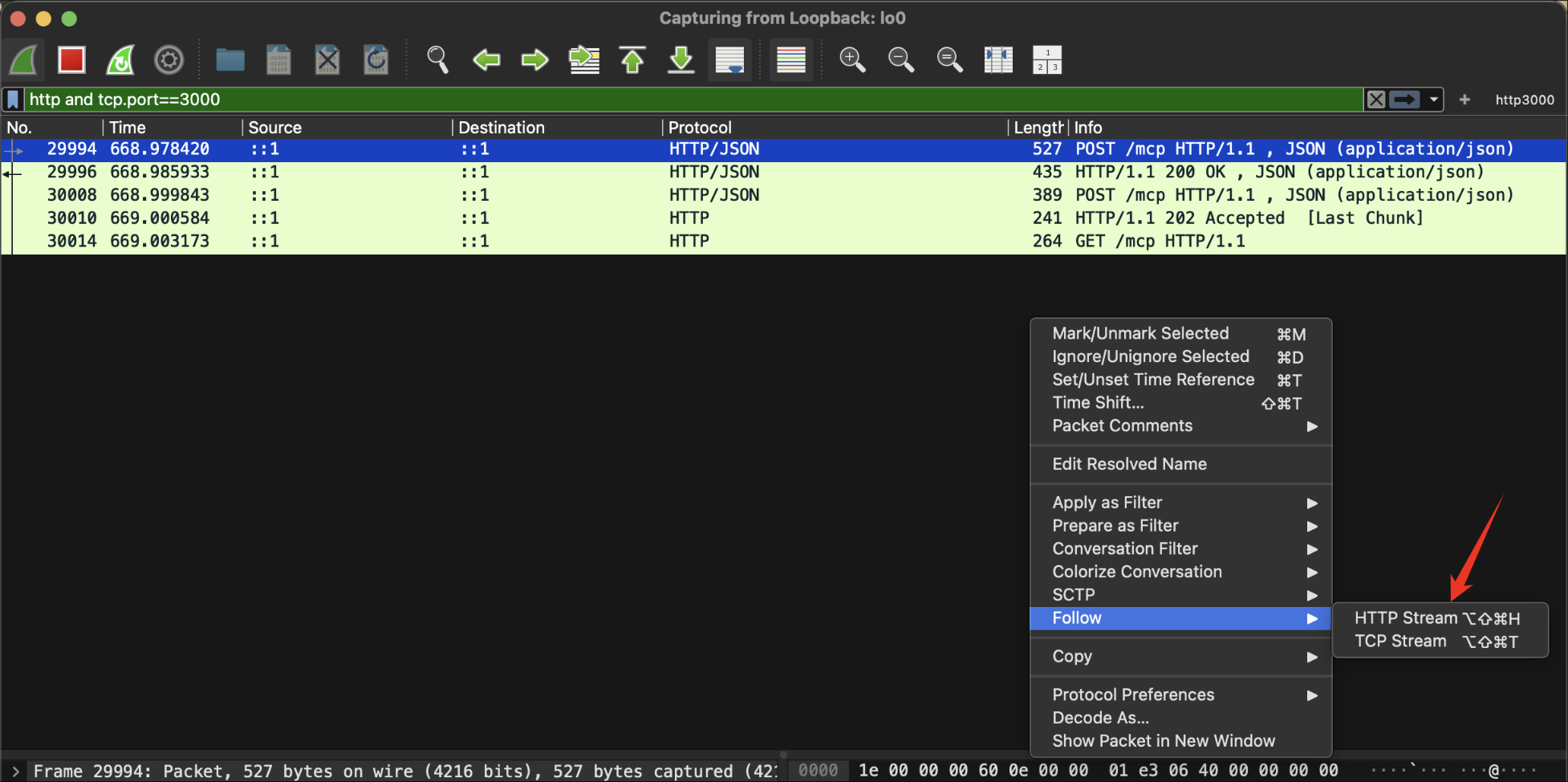This screenshot has width=1568, height=782.
Task: Open a capture file via folder icon
Action: coord(230,59)
